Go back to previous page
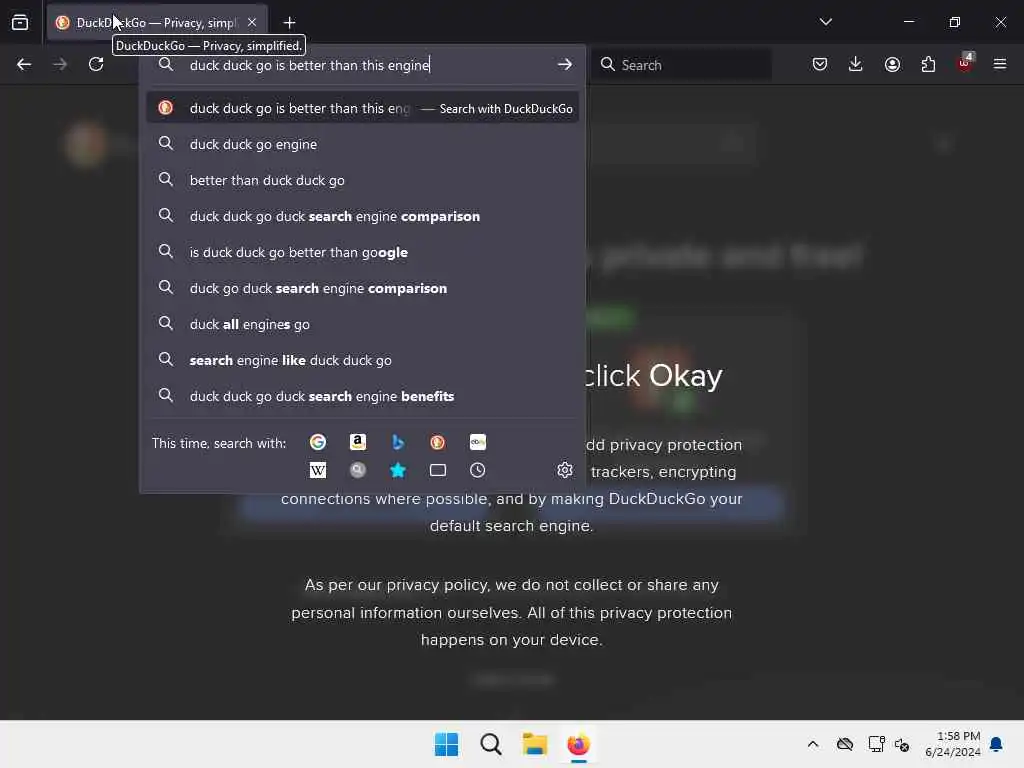The height and width of the screenshot is (768, 1024). point(24,64)
